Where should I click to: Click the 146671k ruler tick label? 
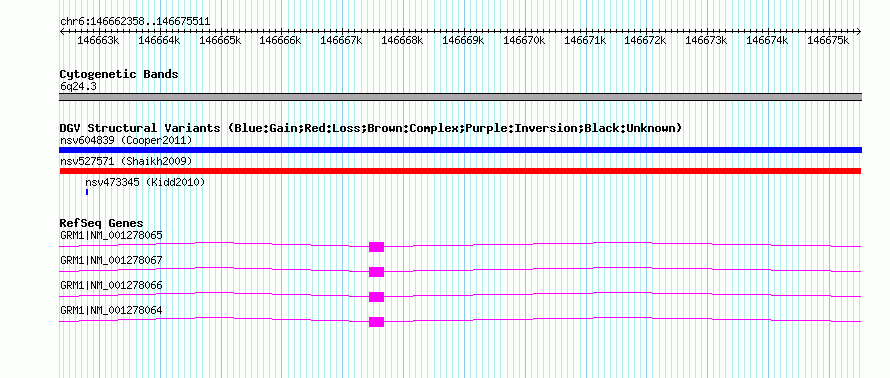coord(585,40)
